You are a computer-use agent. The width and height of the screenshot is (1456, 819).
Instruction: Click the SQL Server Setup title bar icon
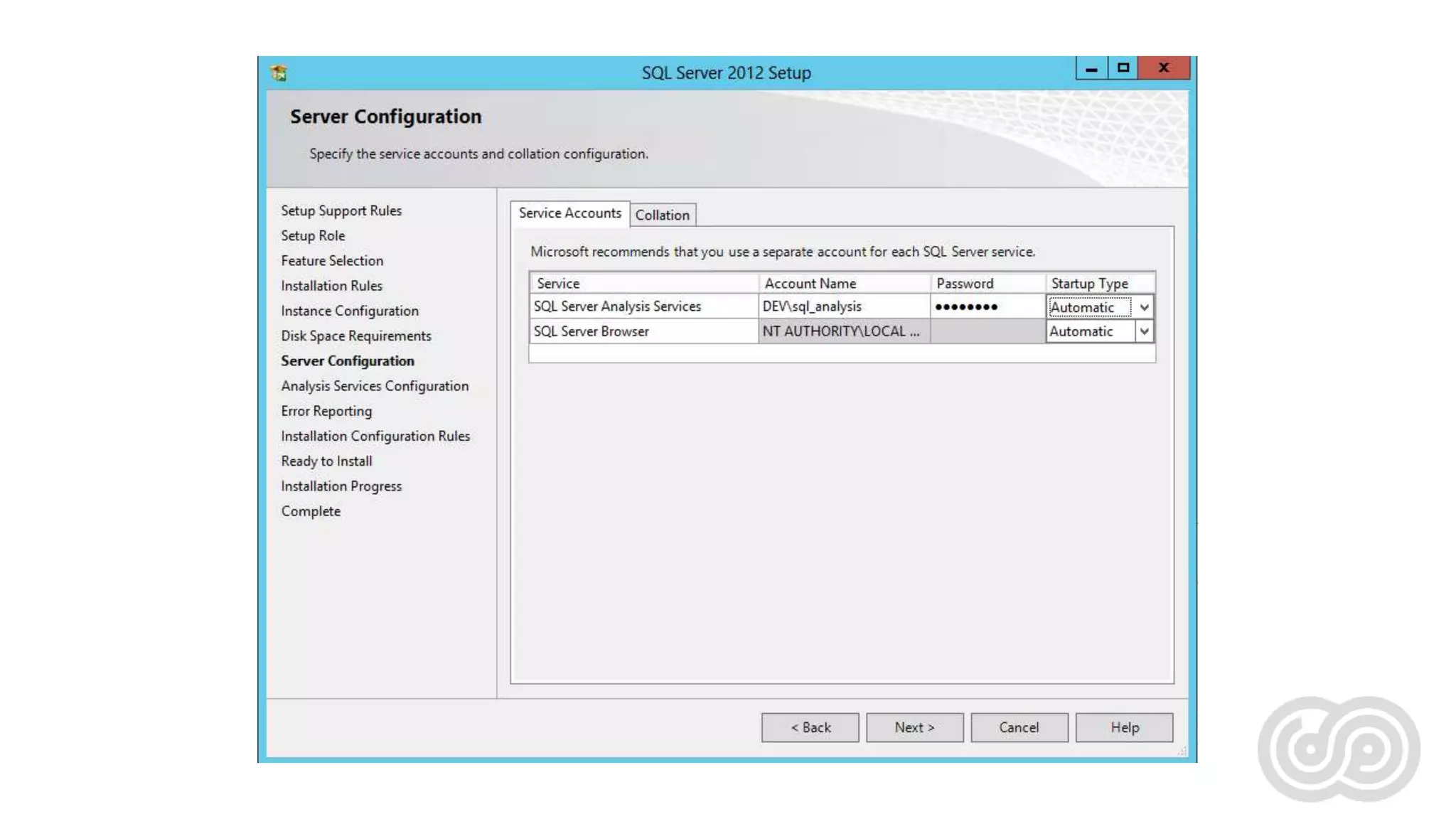pos(279,73)
